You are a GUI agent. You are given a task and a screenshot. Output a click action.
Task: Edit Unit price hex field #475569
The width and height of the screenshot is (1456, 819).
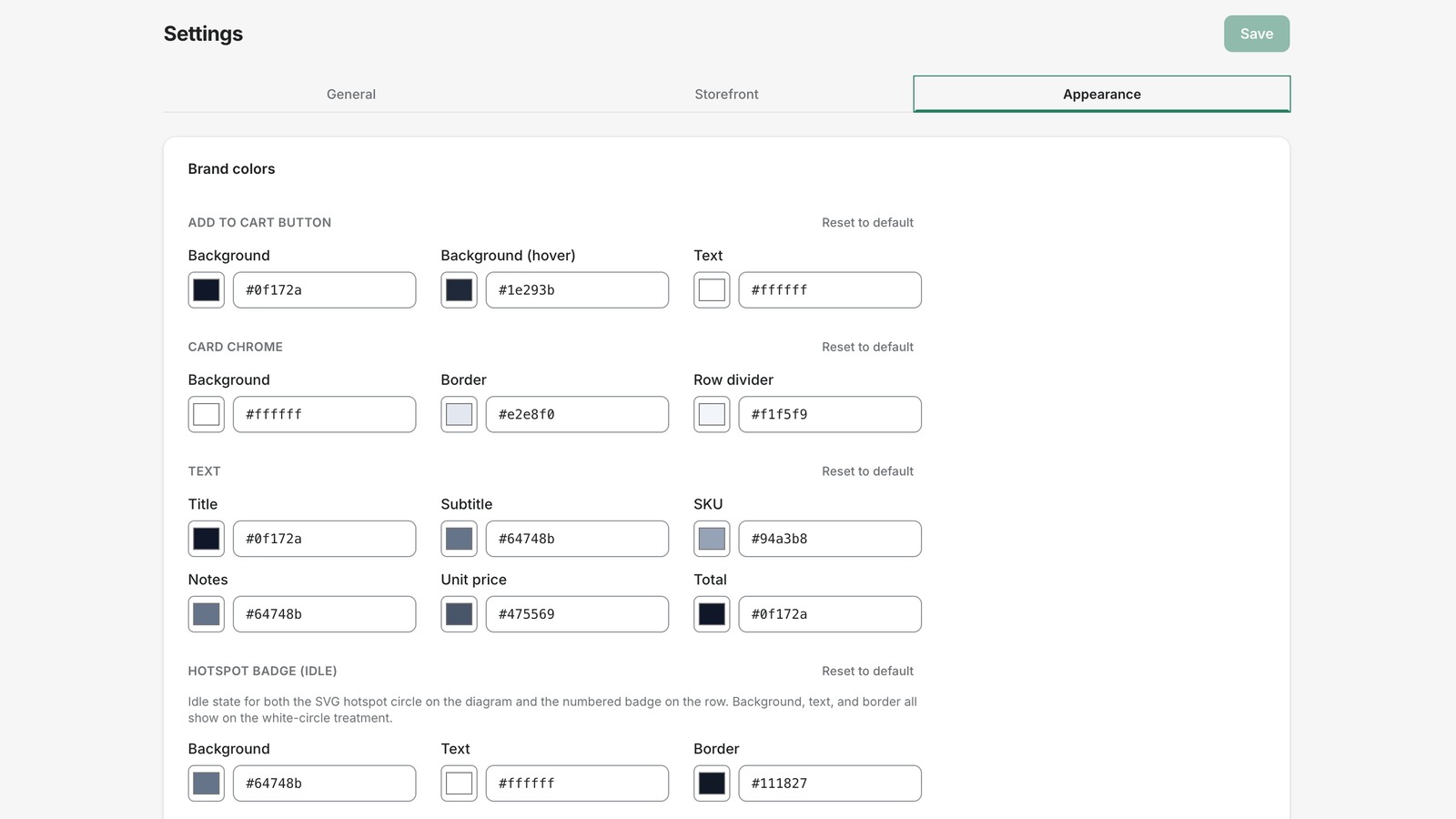point(577,614)
